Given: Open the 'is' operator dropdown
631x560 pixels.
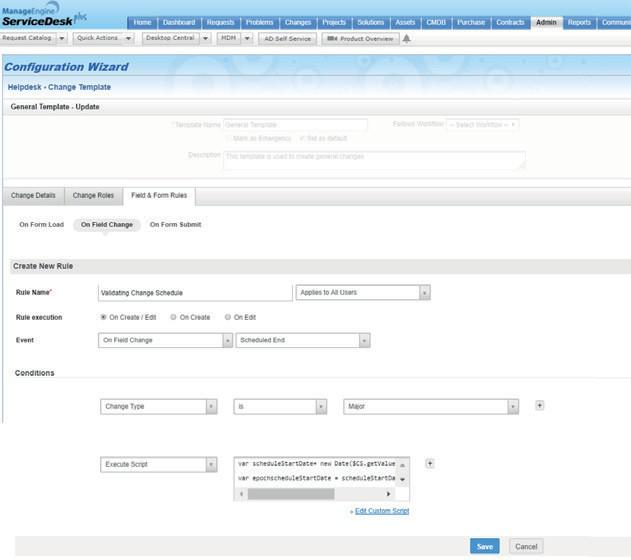Looking at the screenshot, I should pos(280,406).
